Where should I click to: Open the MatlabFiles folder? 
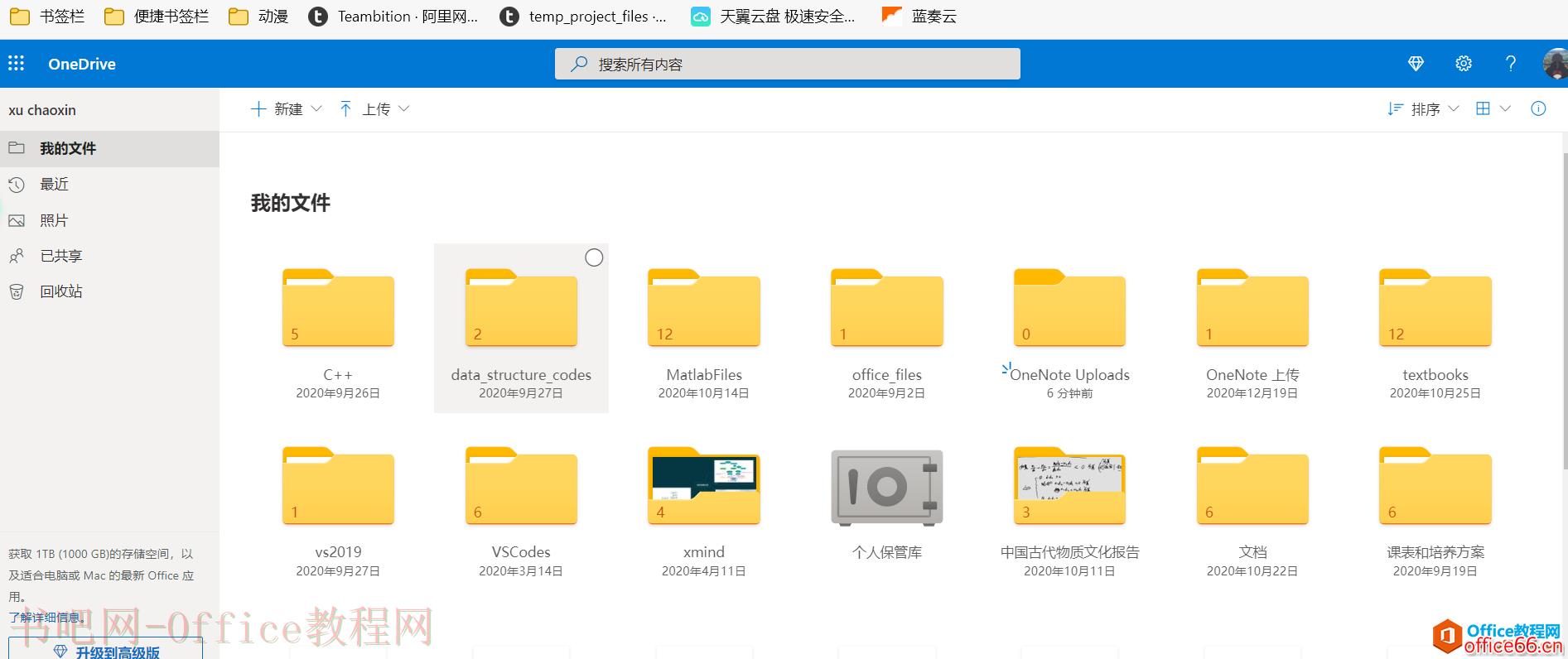704,308
